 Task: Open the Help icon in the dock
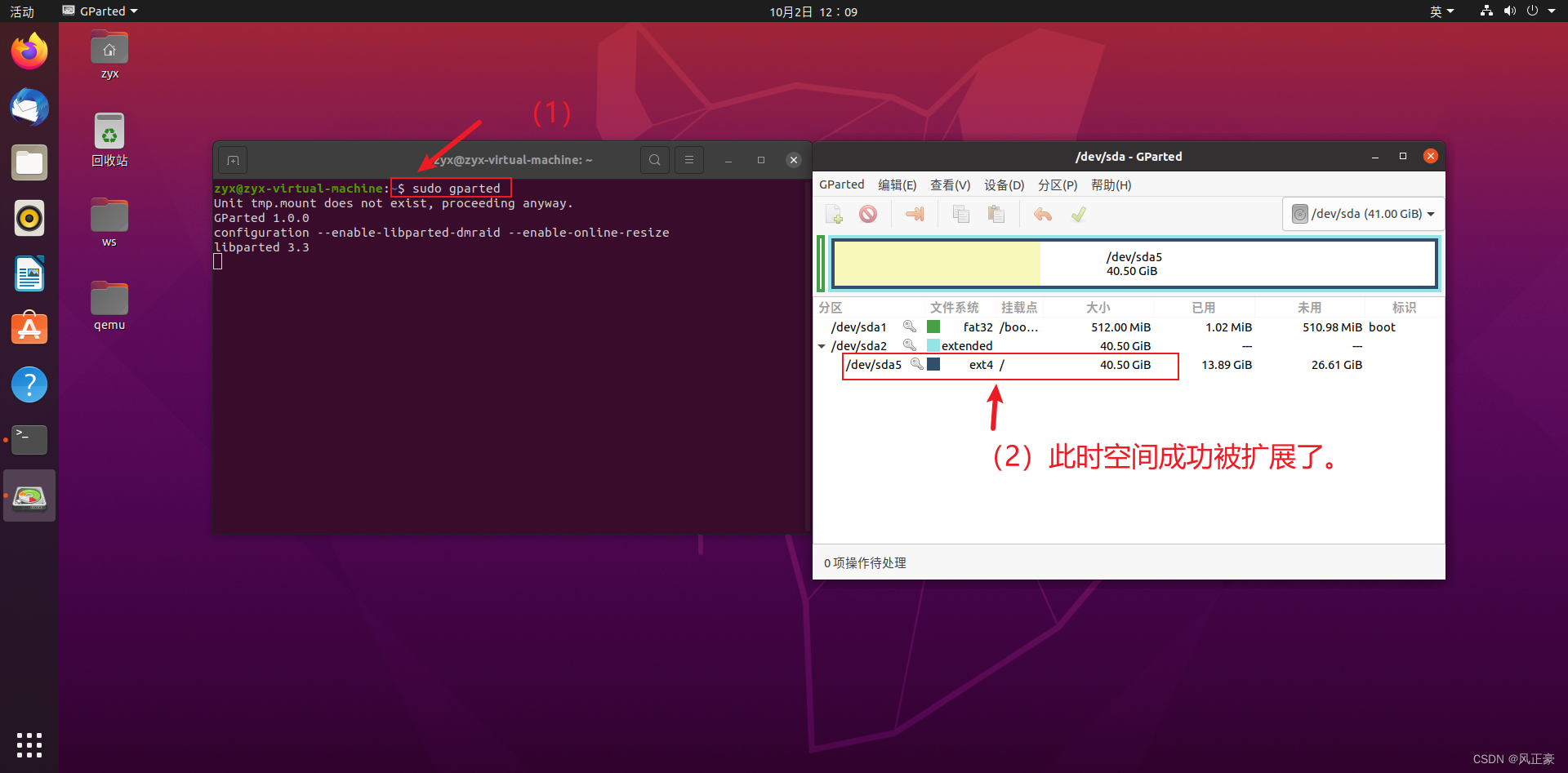coord(29,384)
